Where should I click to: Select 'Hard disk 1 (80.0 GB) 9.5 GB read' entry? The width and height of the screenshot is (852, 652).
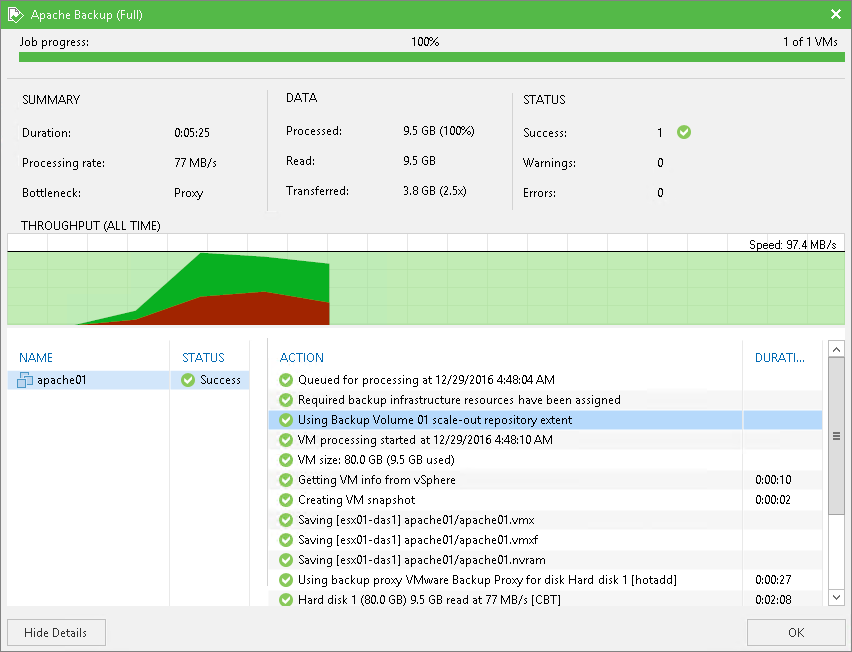[429, 600]
